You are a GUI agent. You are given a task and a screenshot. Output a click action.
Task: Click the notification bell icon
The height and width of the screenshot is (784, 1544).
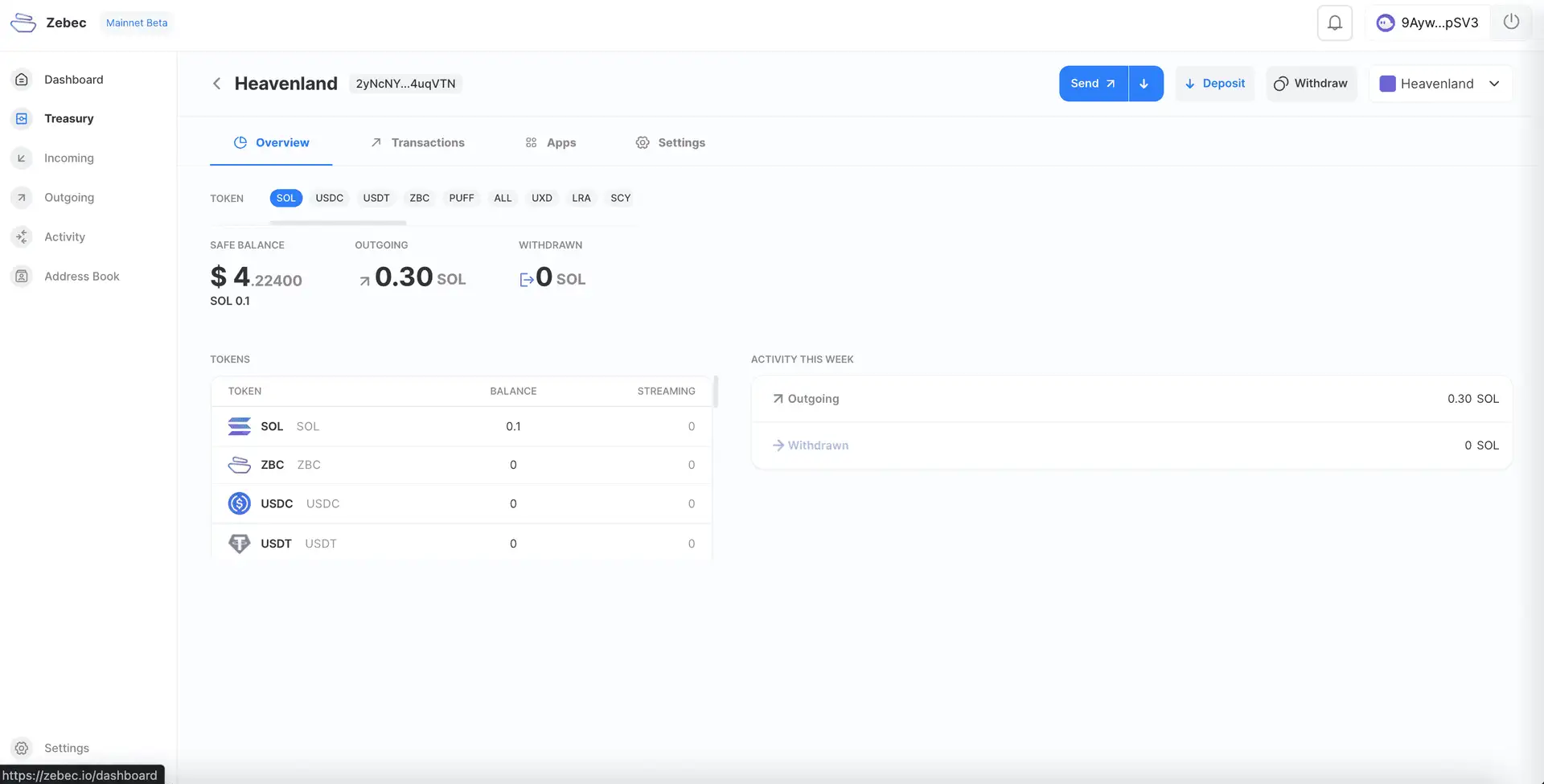[x=1334, y=23]
